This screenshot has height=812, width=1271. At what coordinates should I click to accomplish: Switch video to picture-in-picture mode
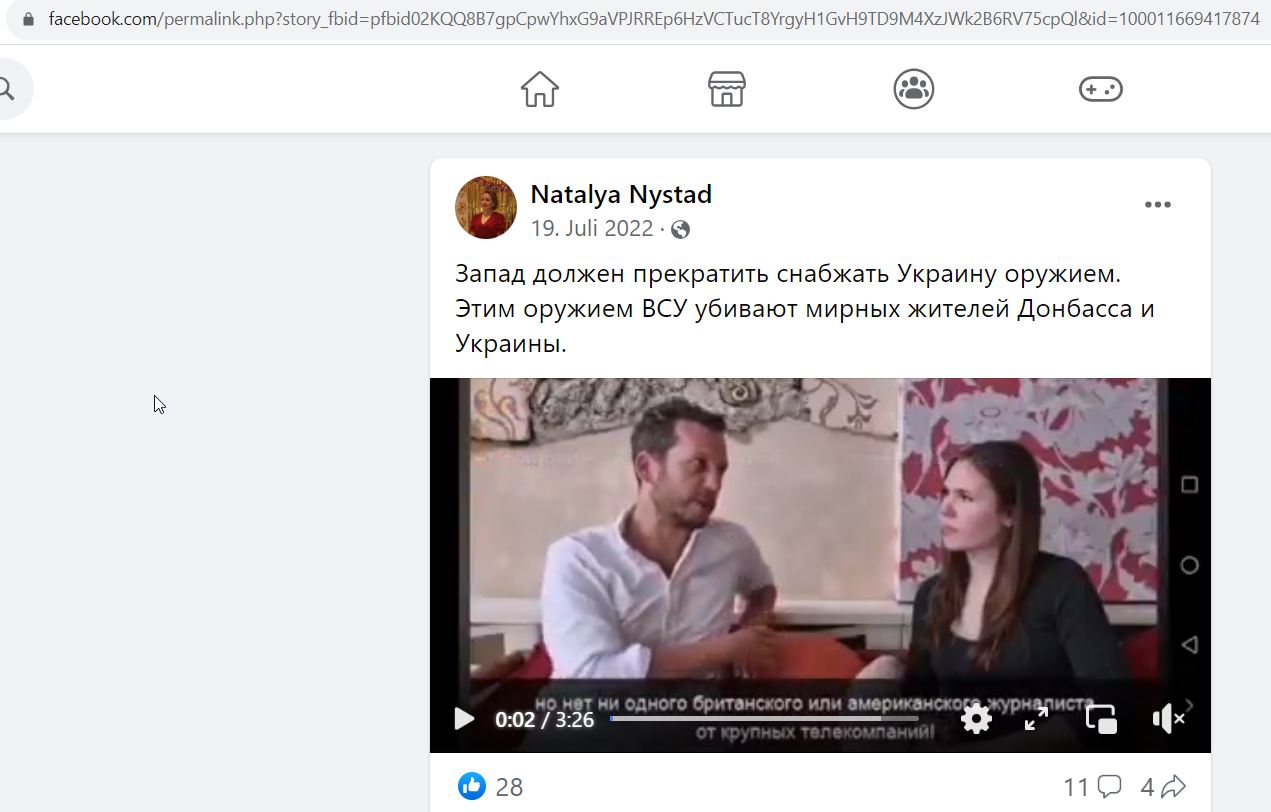pos(1101,718)
